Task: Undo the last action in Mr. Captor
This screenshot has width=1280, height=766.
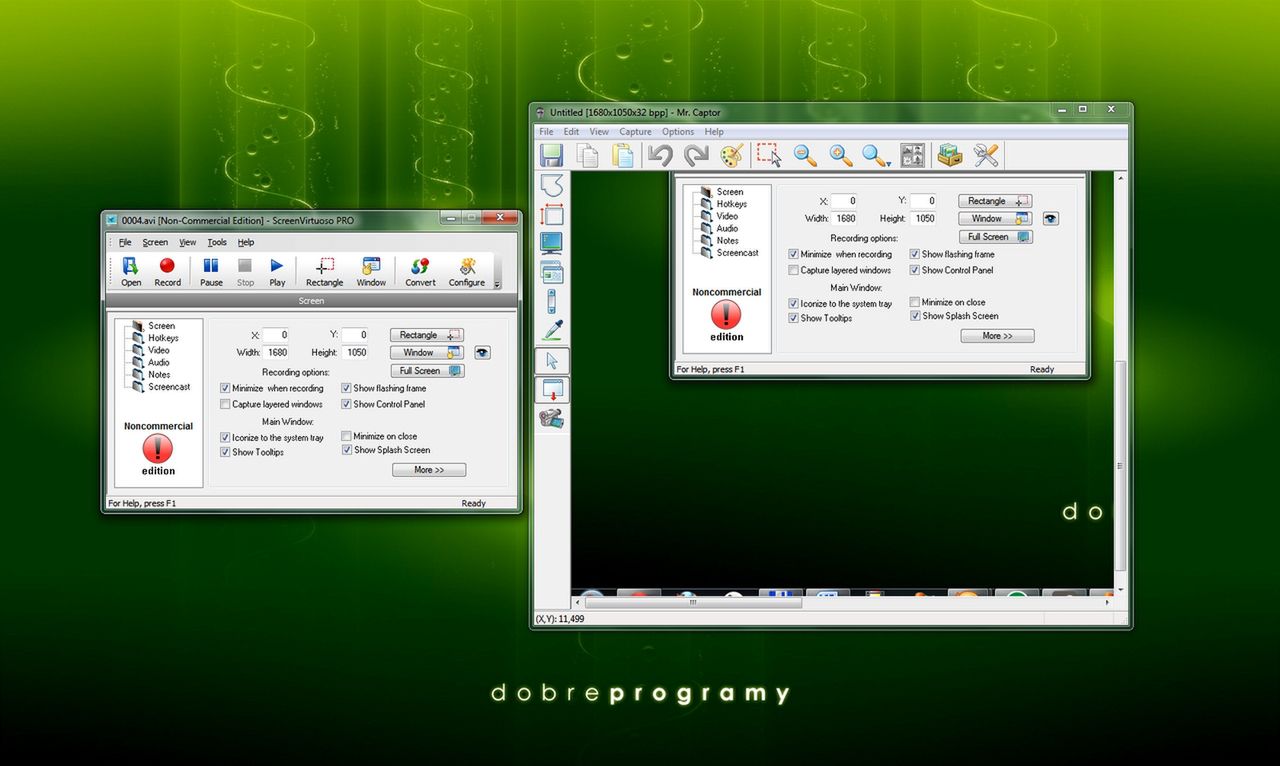Action: (x=660, y=155)
